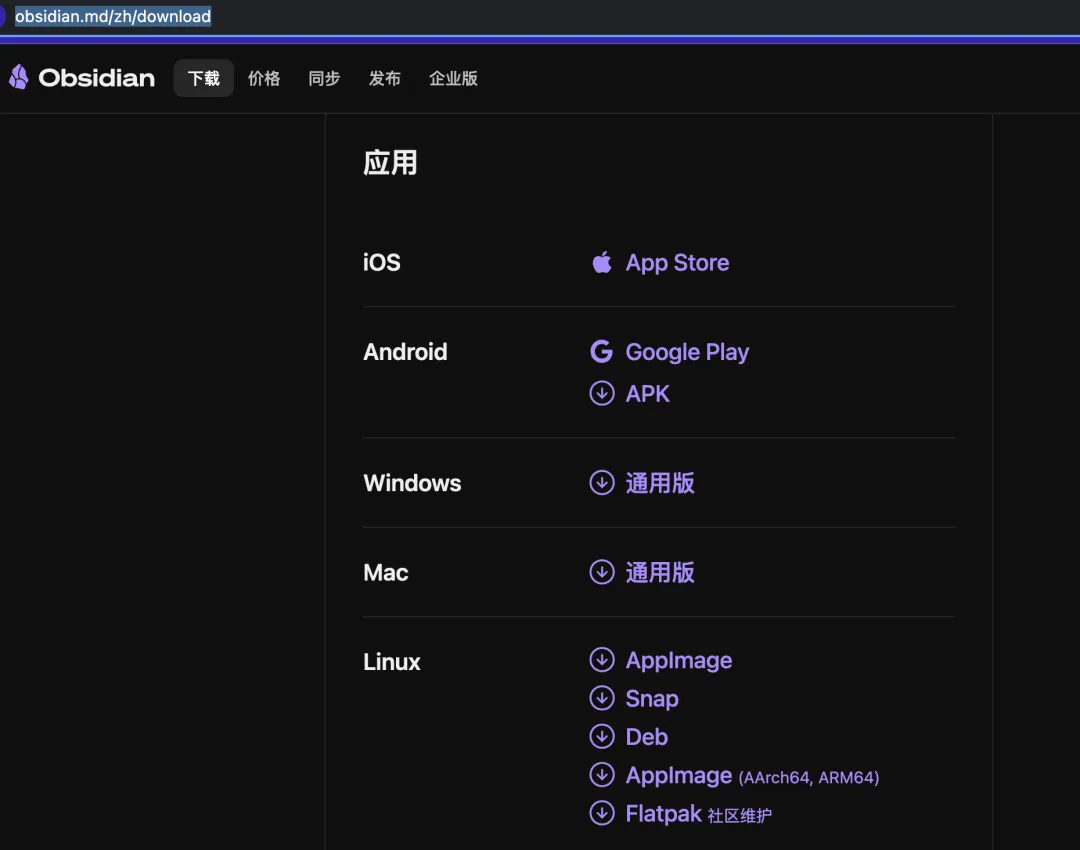
Task: Open the 价格 navigation item
Action: 264,78
